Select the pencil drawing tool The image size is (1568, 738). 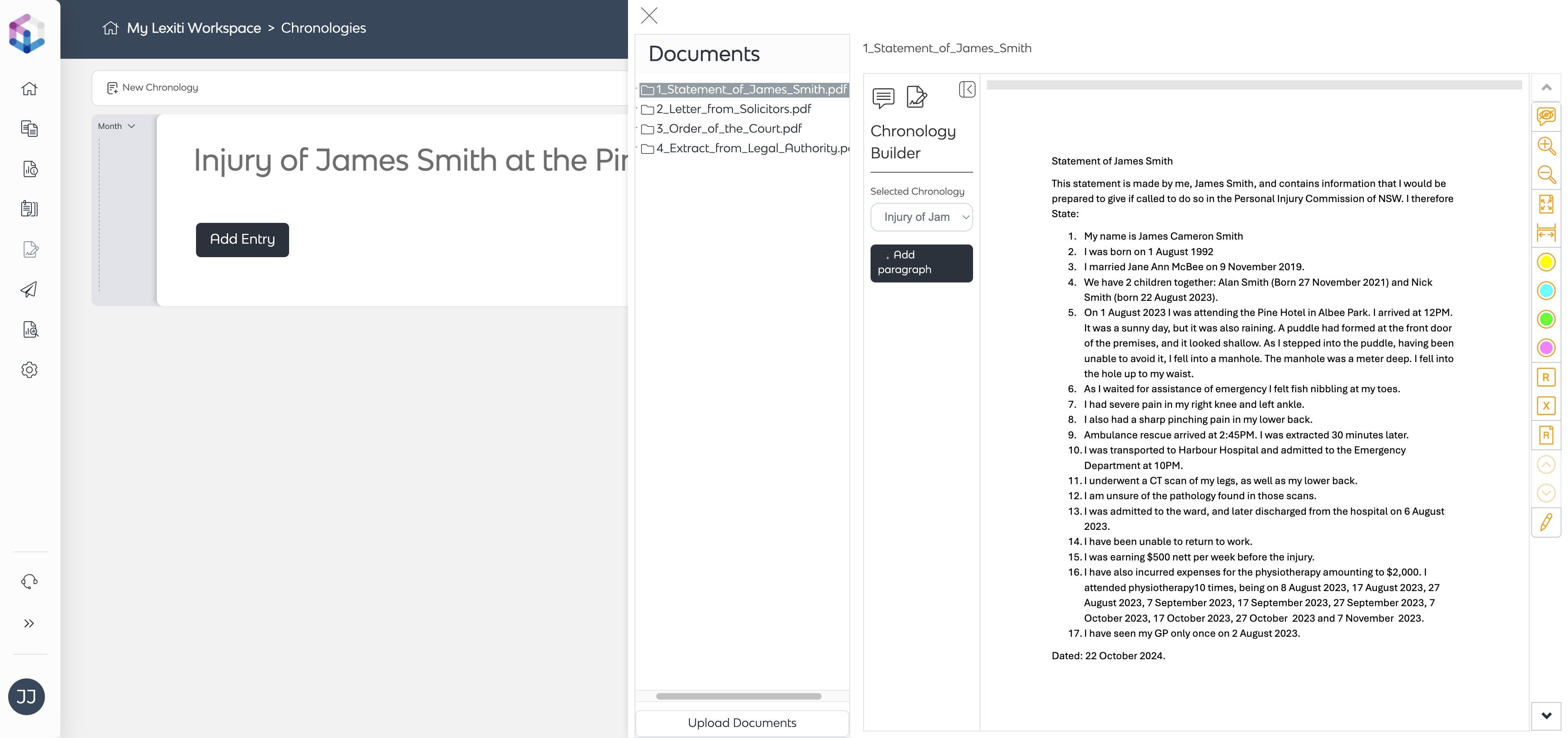click(x=1546, y=522)
